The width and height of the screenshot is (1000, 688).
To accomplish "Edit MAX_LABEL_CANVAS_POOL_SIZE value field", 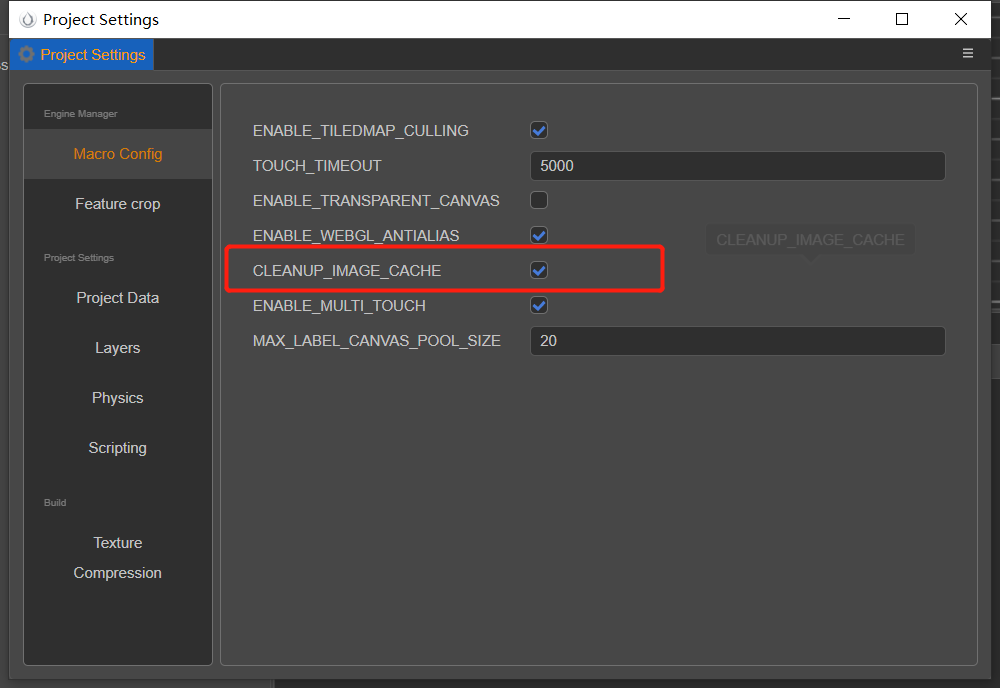I will (x=737, y=341).
